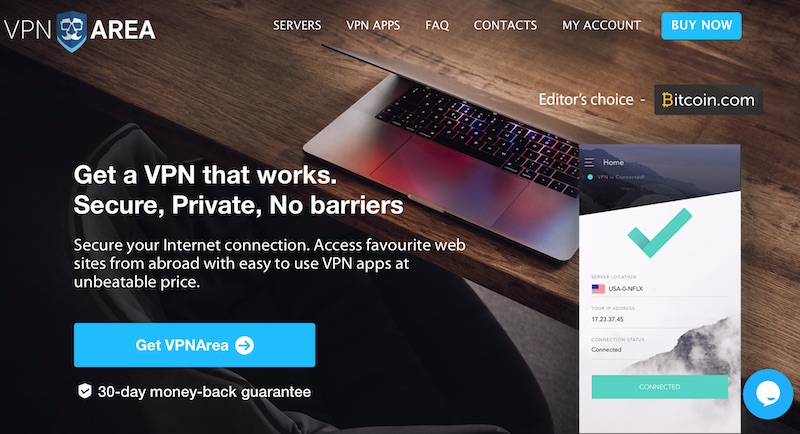The width and height of the screenshot is (800, 434).
Task: Click the arrow icon in Get VPNArea button
Action: coord(244,345)
